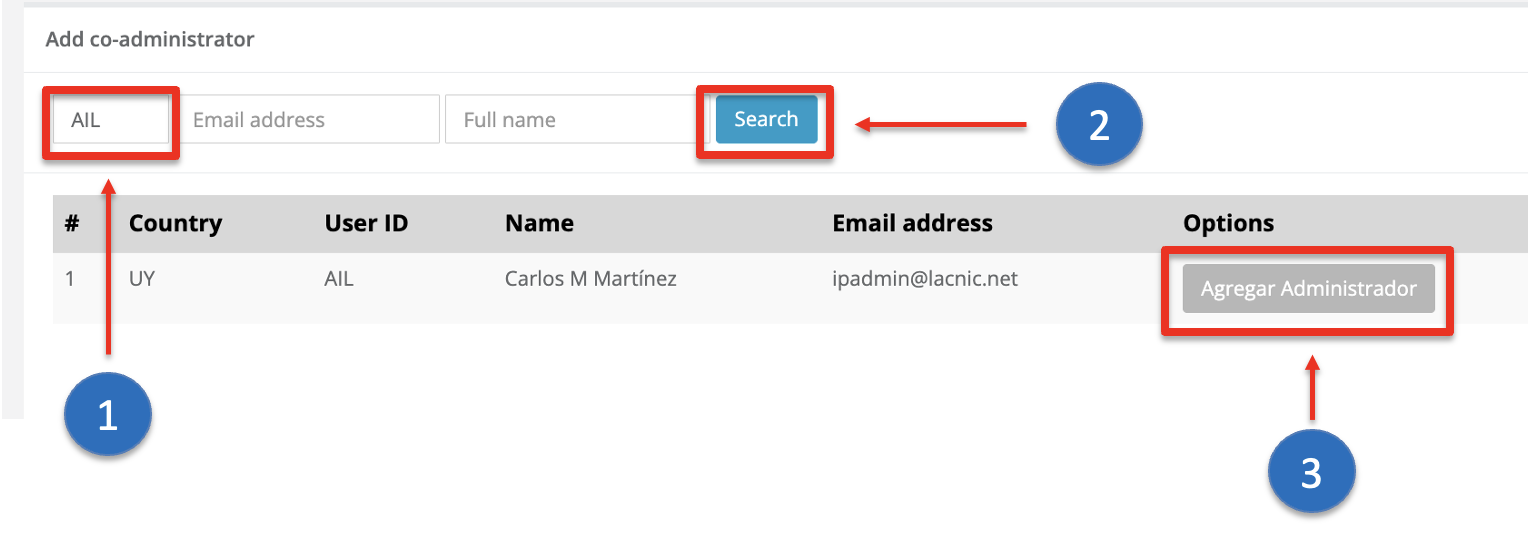
Task: Click the Add co-administrator heading
Action: 150,40
